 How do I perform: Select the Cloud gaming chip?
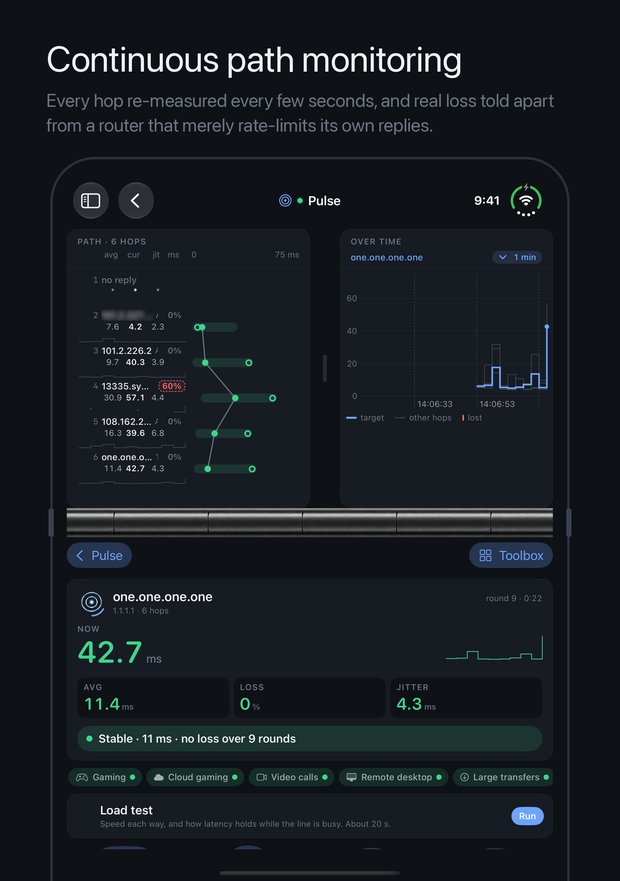(x=196, y=777)
